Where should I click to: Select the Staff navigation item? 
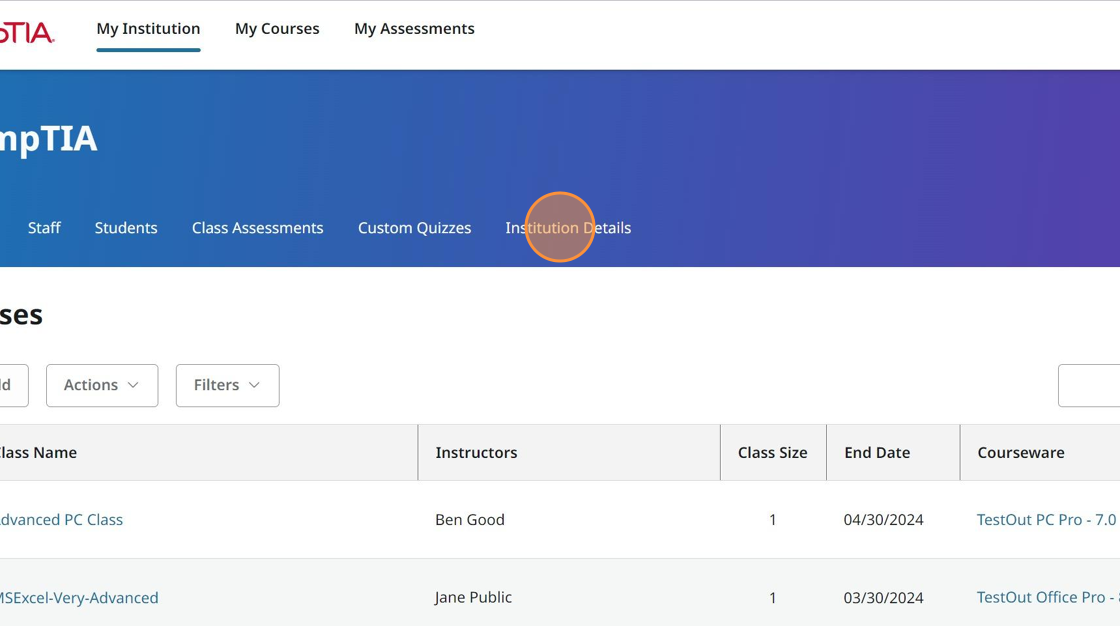click(44, 228)
